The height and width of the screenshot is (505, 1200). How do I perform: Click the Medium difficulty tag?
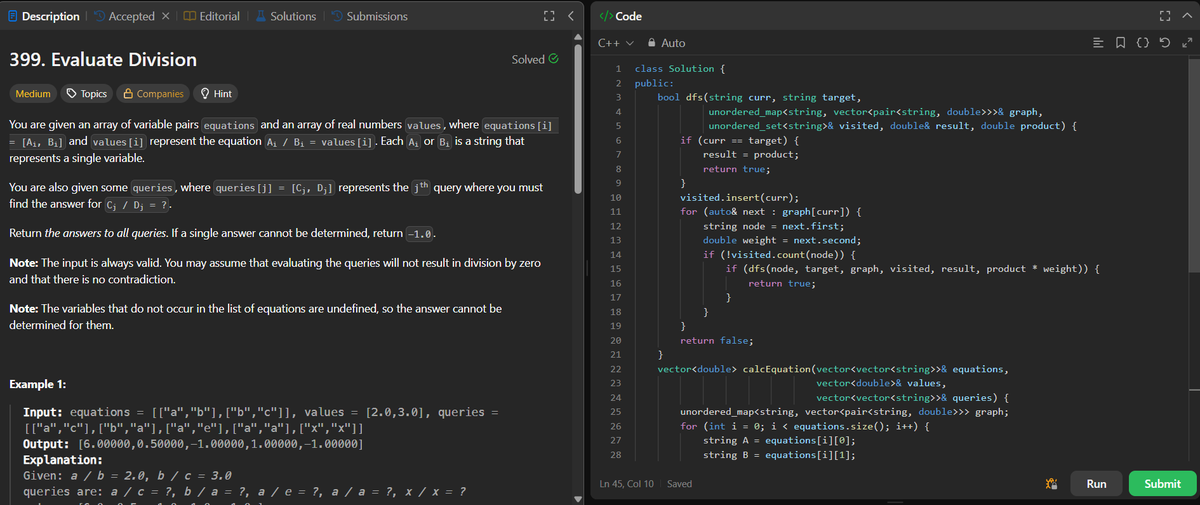click(x=32, y=93)
